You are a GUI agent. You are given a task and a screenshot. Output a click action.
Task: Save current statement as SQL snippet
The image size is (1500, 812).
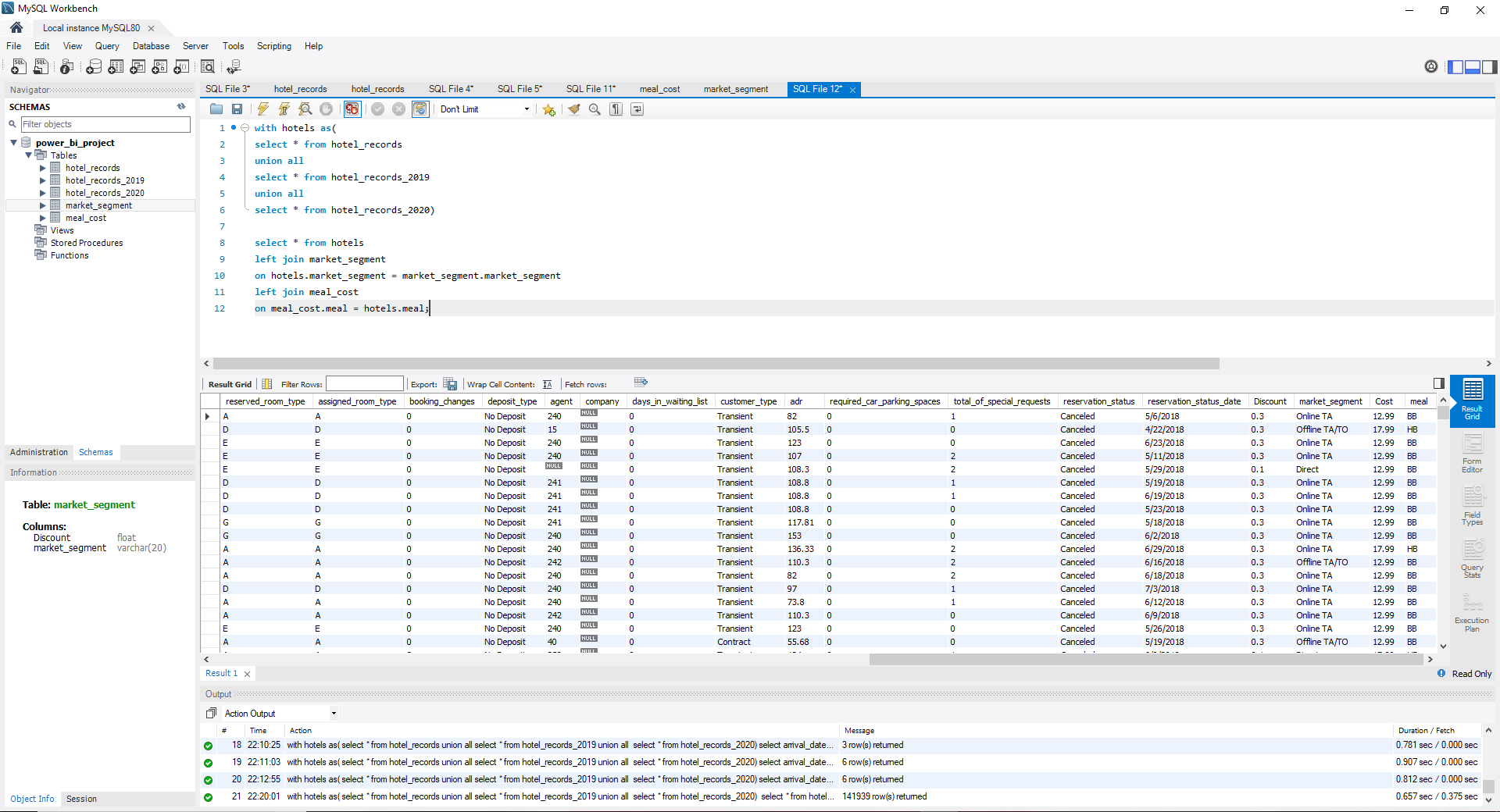coord(548,109)
